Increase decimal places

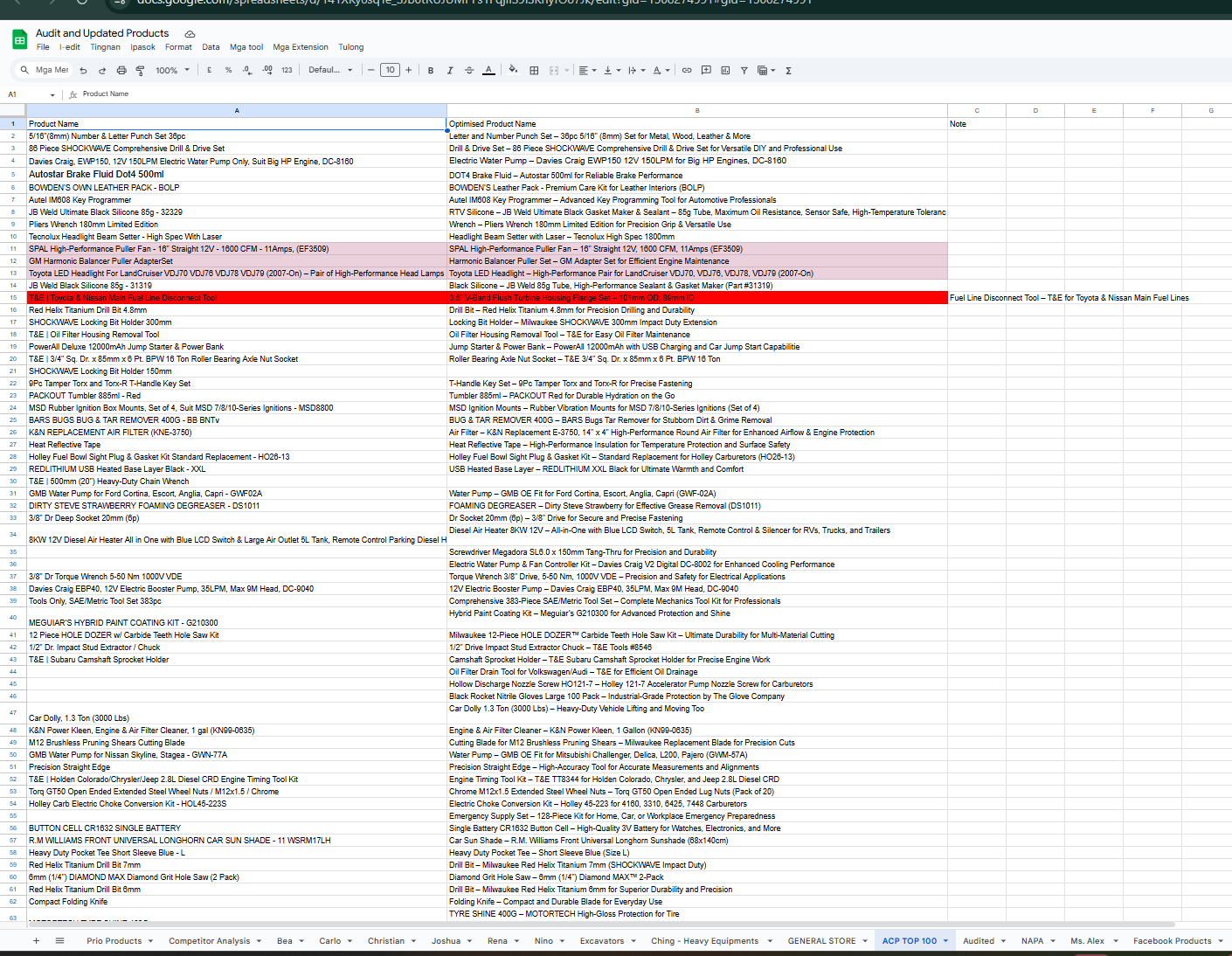[267, 70]
